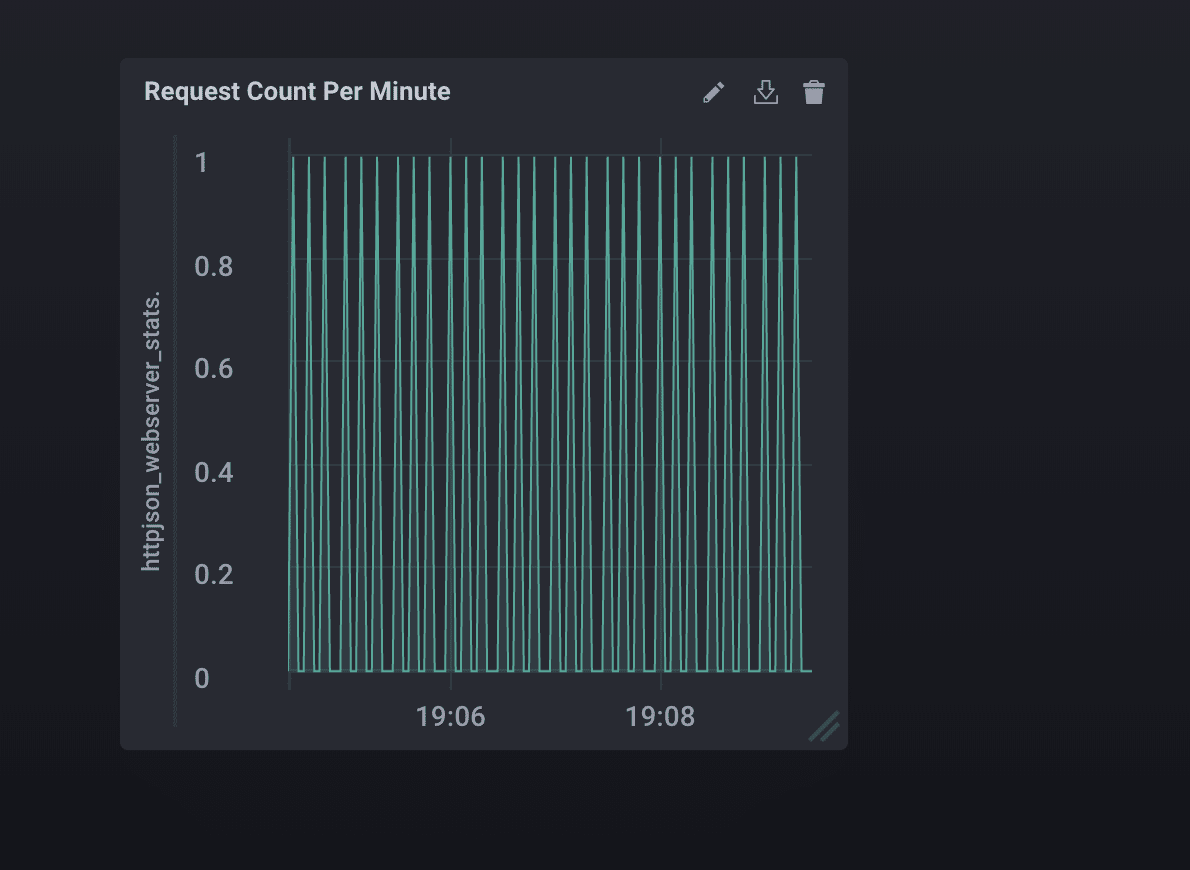Click the resize handle in the panel corner
This screenshot has width=1190, height=870.
[824, 726]
